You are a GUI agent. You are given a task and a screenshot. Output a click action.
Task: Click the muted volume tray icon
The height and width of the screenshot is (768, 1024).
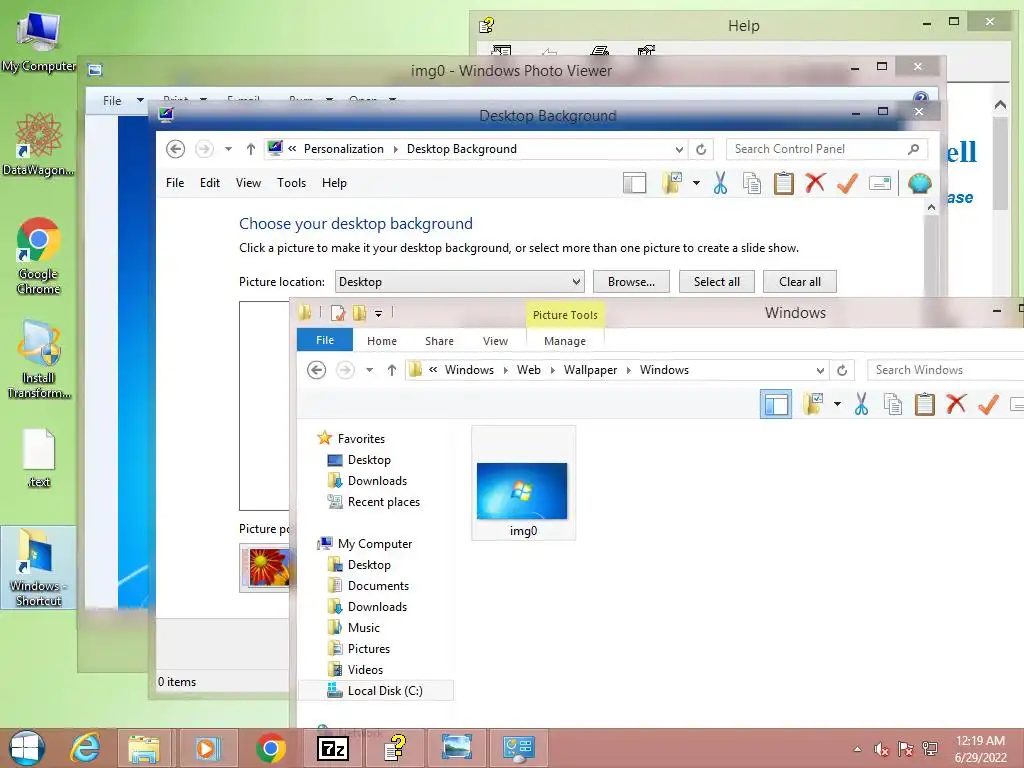pos(881,749)
